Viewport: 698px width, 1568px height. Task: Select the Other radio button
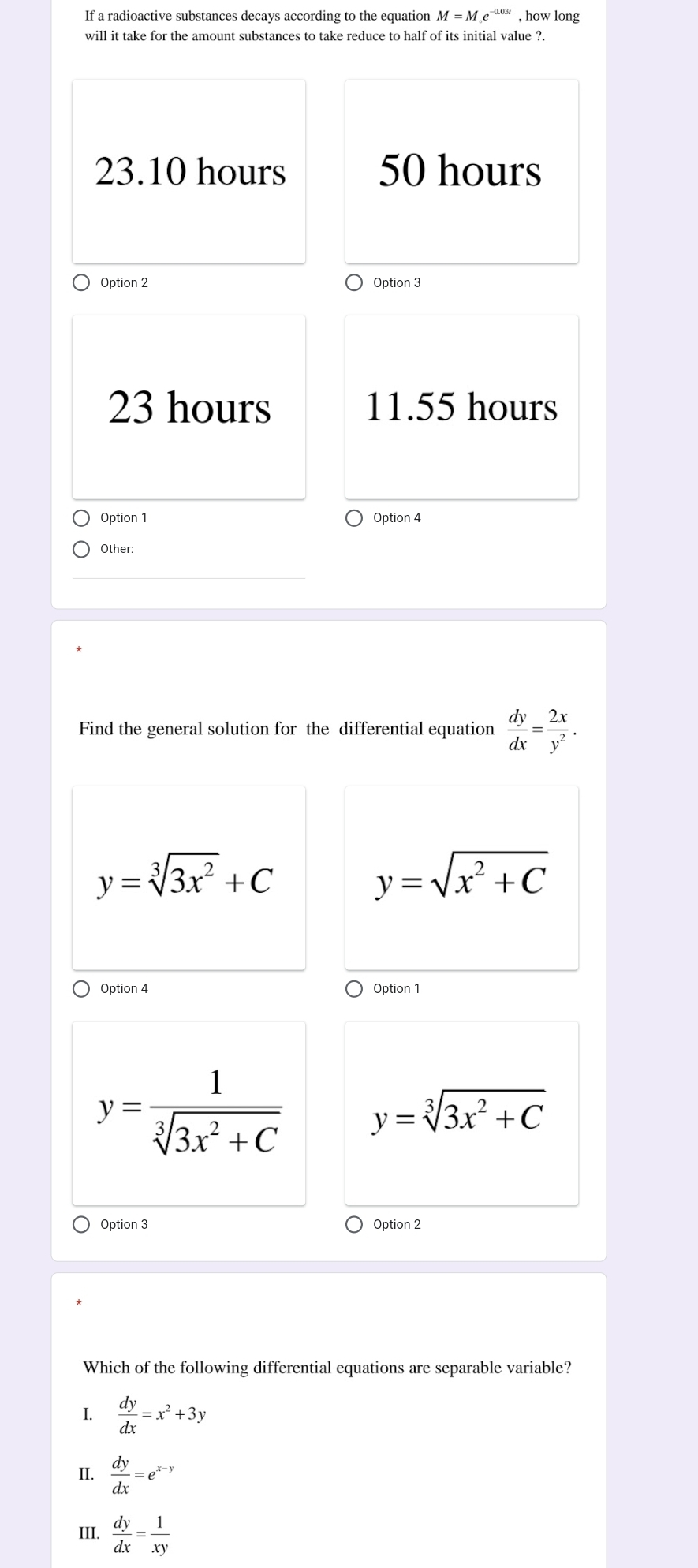[81, 549]
